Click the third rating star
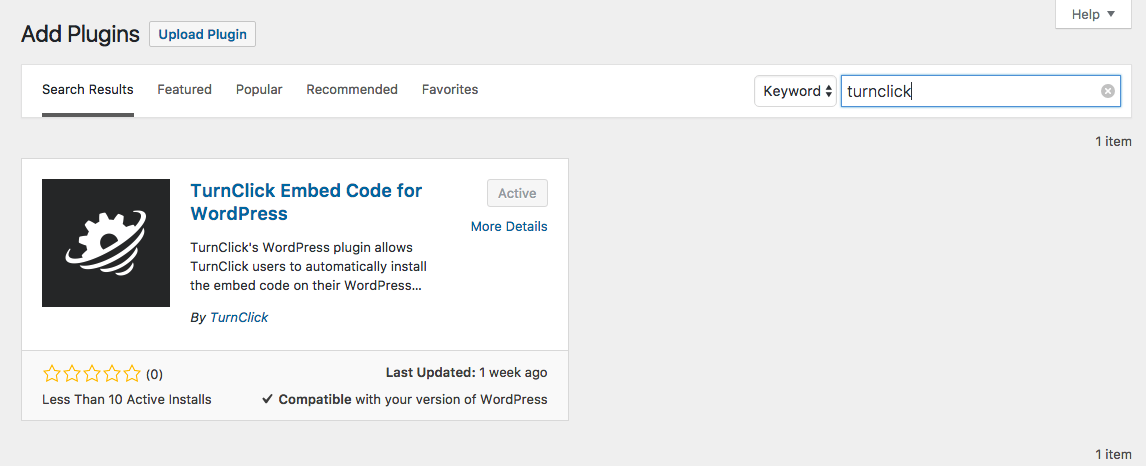 [91, 375]
